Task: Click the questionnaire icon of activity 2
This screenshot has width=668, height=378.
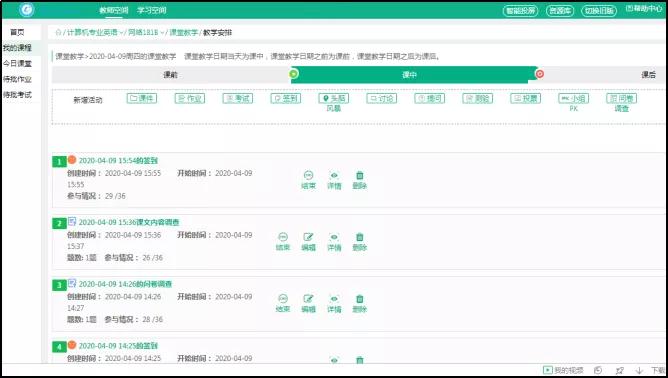Action: coord(72,222)
